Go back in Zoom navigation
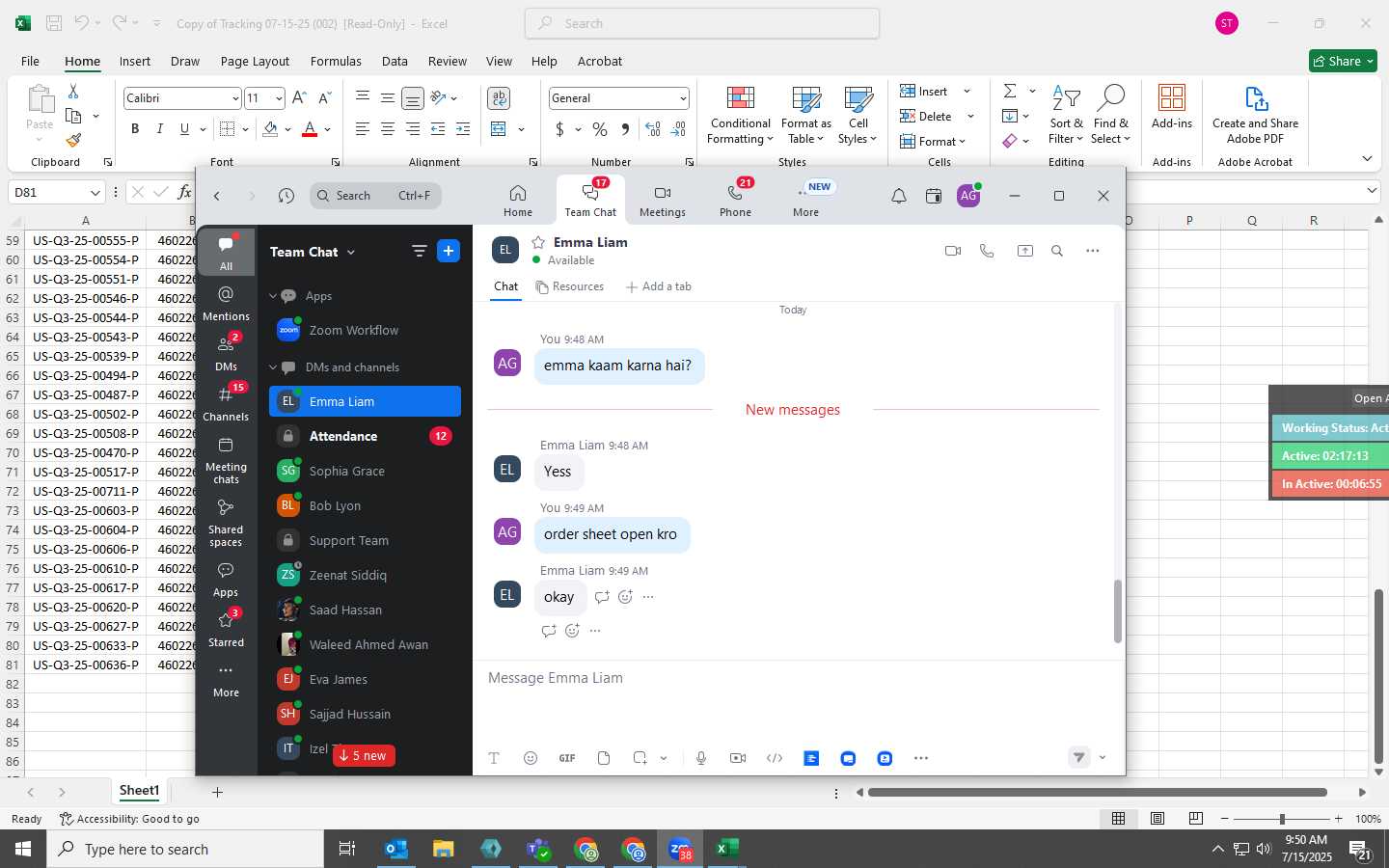This screenshot has width=1389, height=868. click(x=217, y=196)
